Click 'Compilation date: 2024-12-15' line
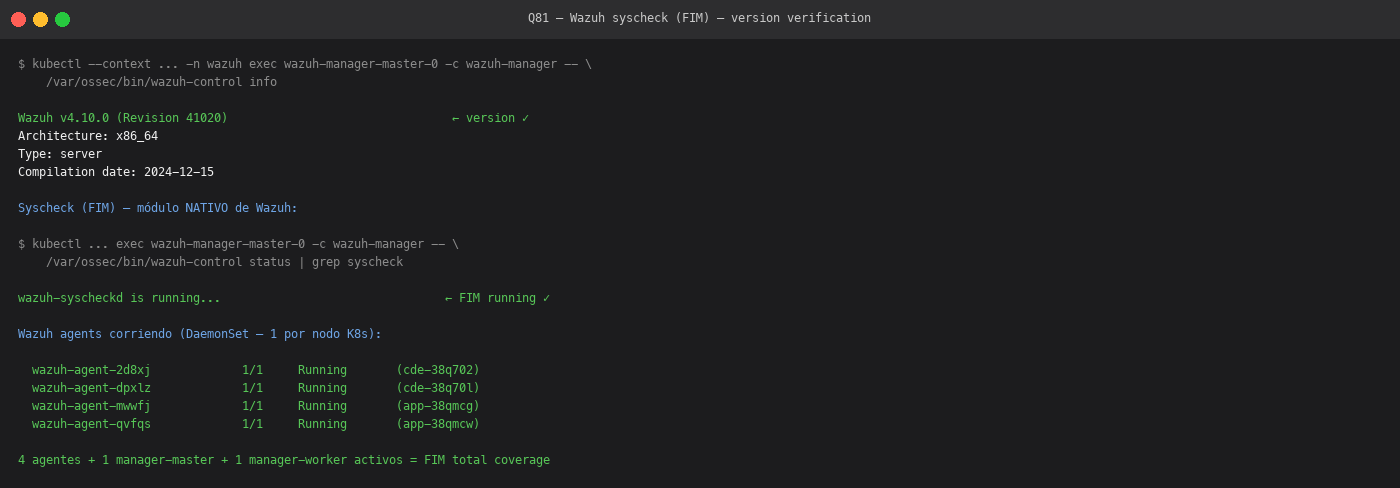Viewport: 1400px width, 488px height. 116,172
